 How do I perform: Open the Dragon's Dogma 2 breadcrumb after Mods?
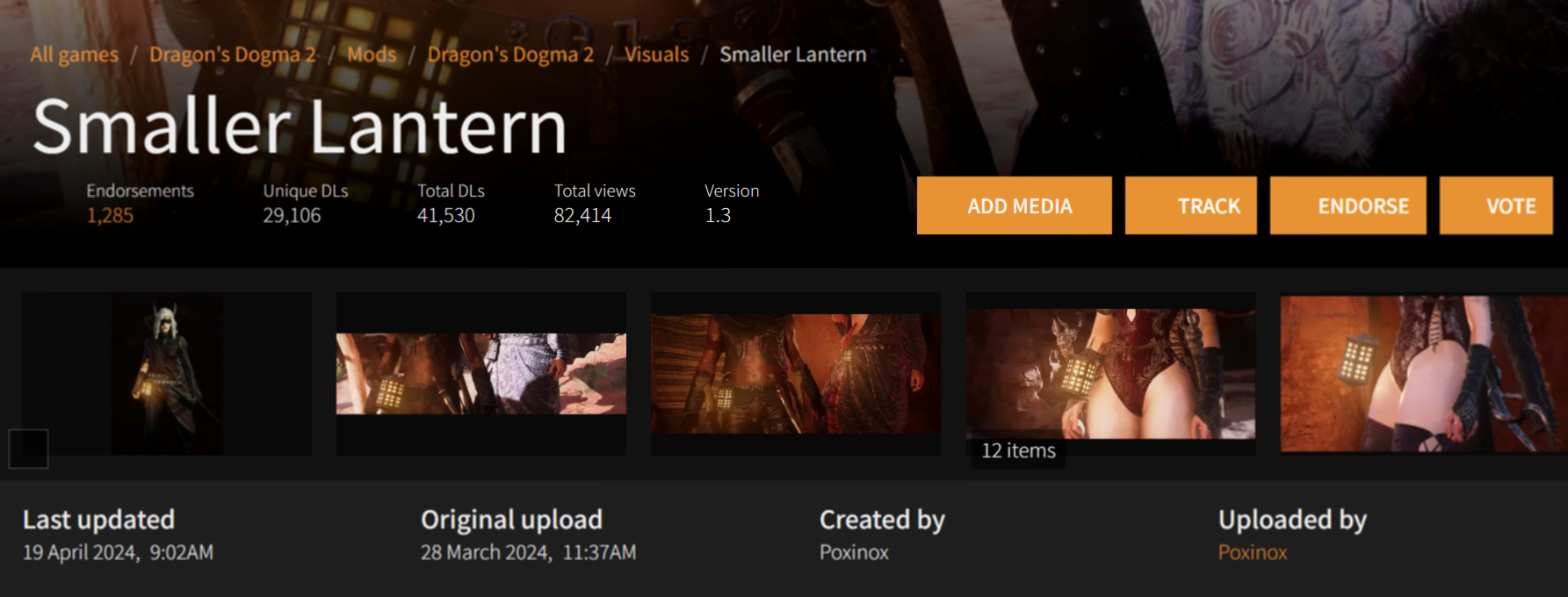click(x=510, y=54)
